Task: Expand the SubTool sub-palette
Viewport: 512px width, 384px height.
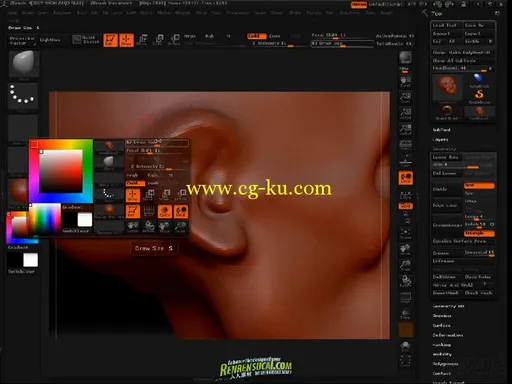Action: point(441,130)
